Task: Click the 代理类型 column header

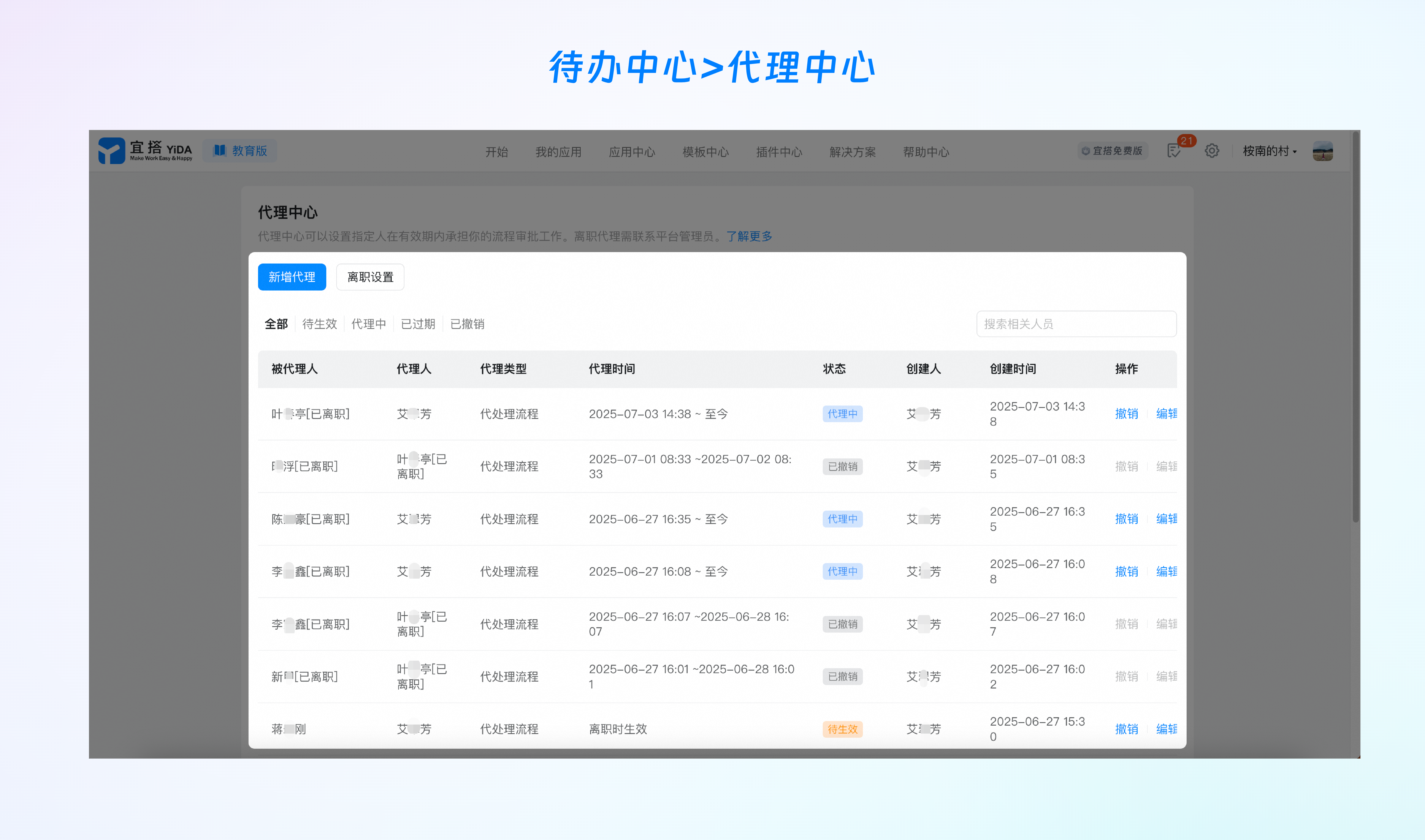Action: tap(503, 369)
